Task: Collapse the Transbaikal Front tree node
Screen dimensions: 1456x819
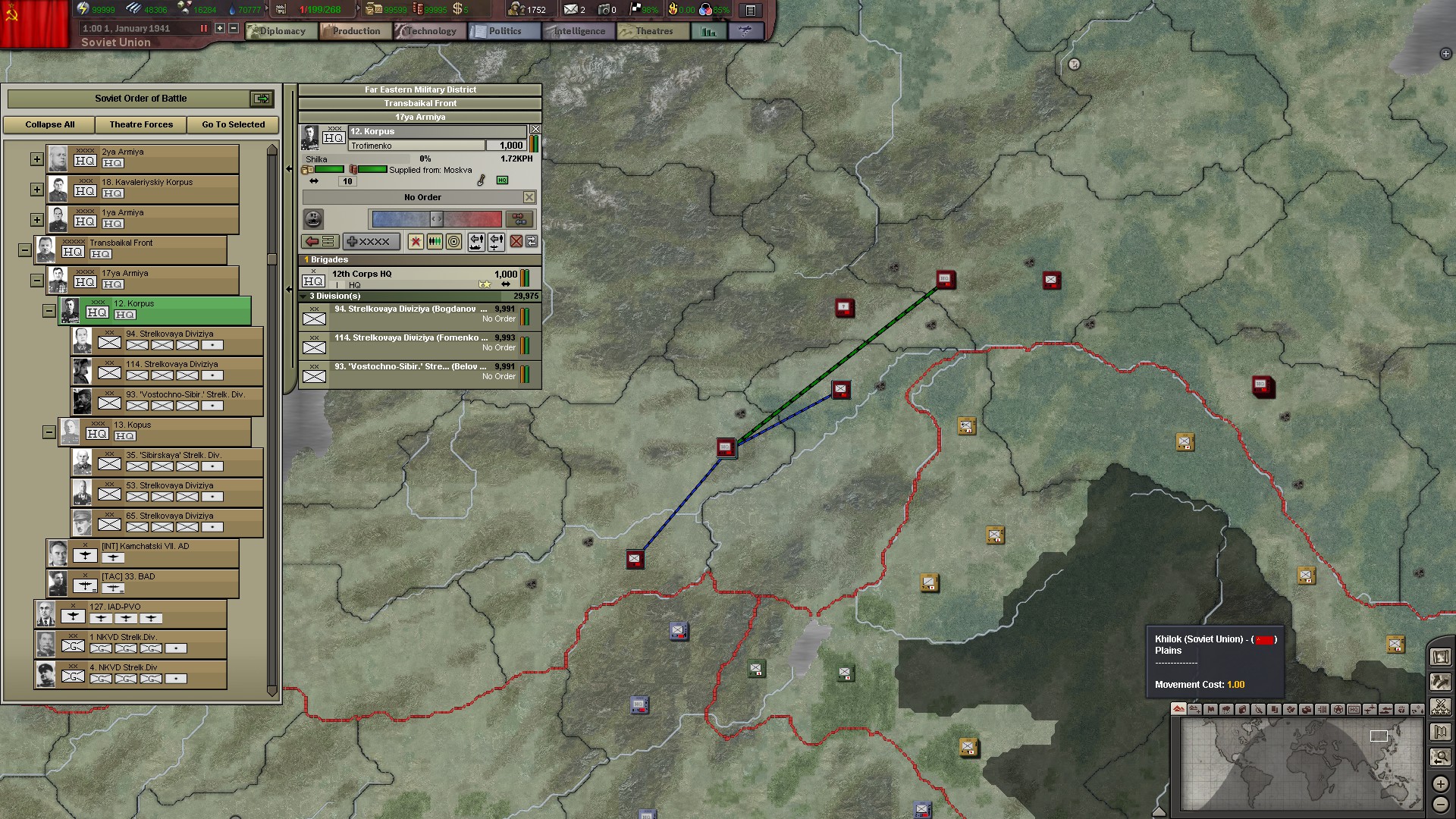Action: [24, 249]
